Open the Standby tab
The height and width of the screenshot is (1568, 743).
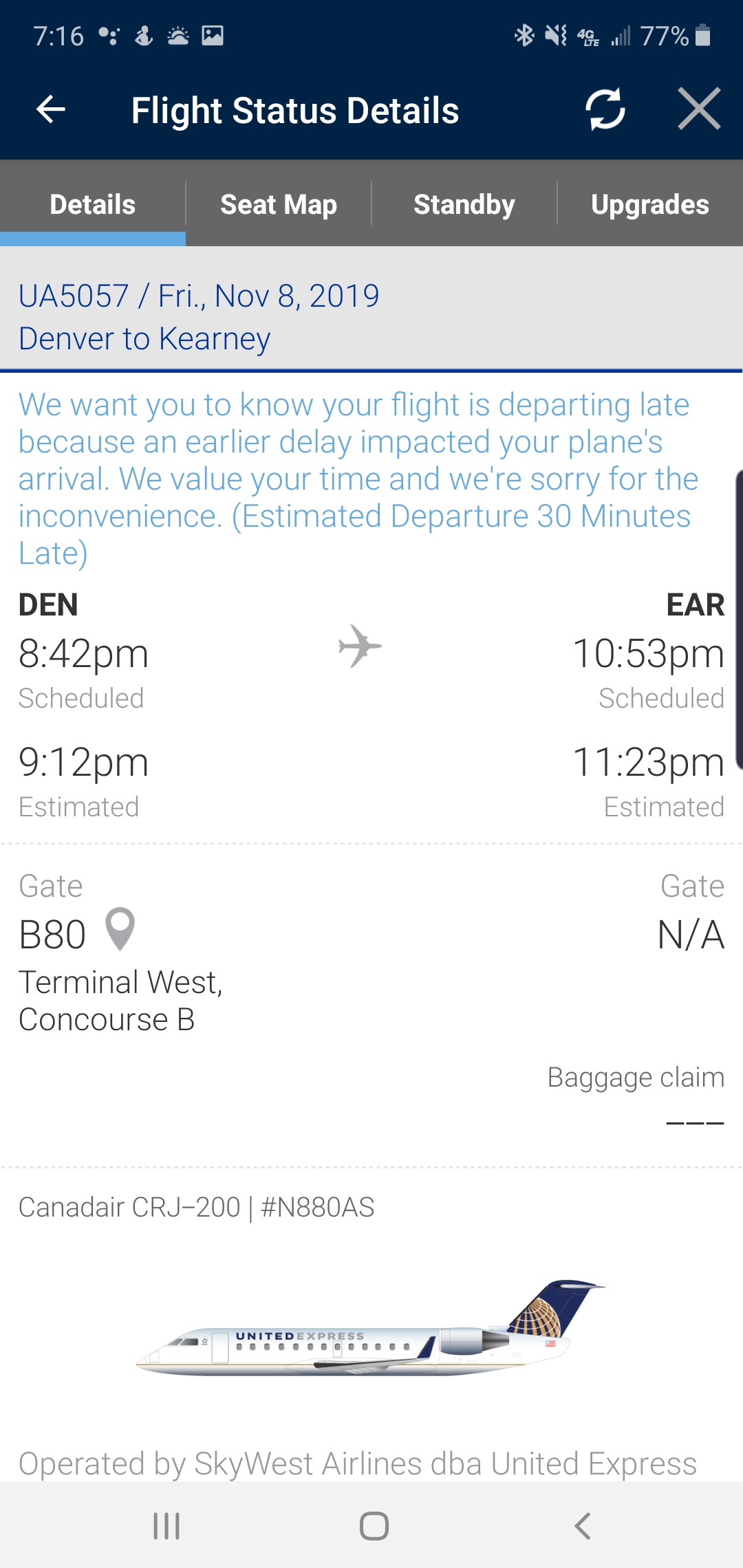[x=464, y=204]
